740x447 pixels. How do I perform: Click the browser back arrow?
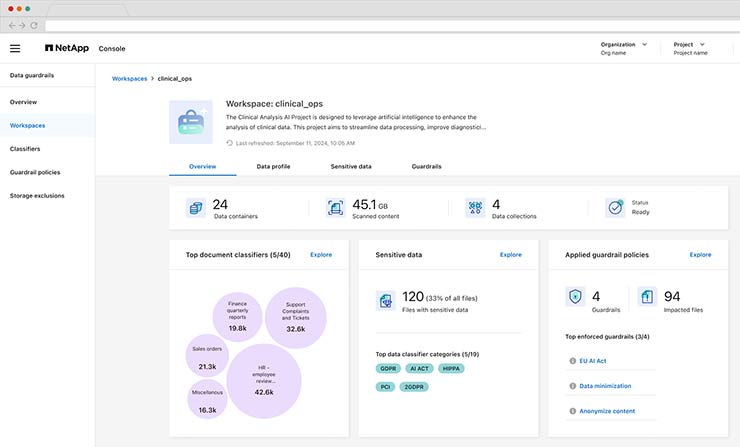10,24
